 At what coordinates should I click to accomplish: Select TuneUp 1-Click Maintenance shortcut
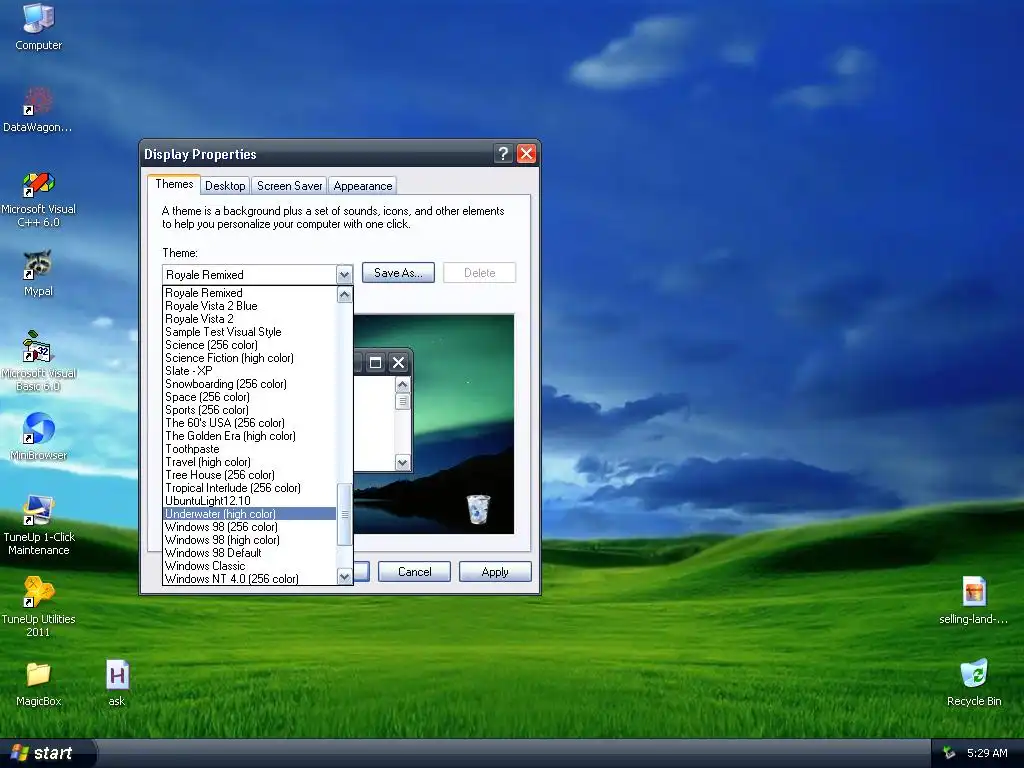coord(39,526)
